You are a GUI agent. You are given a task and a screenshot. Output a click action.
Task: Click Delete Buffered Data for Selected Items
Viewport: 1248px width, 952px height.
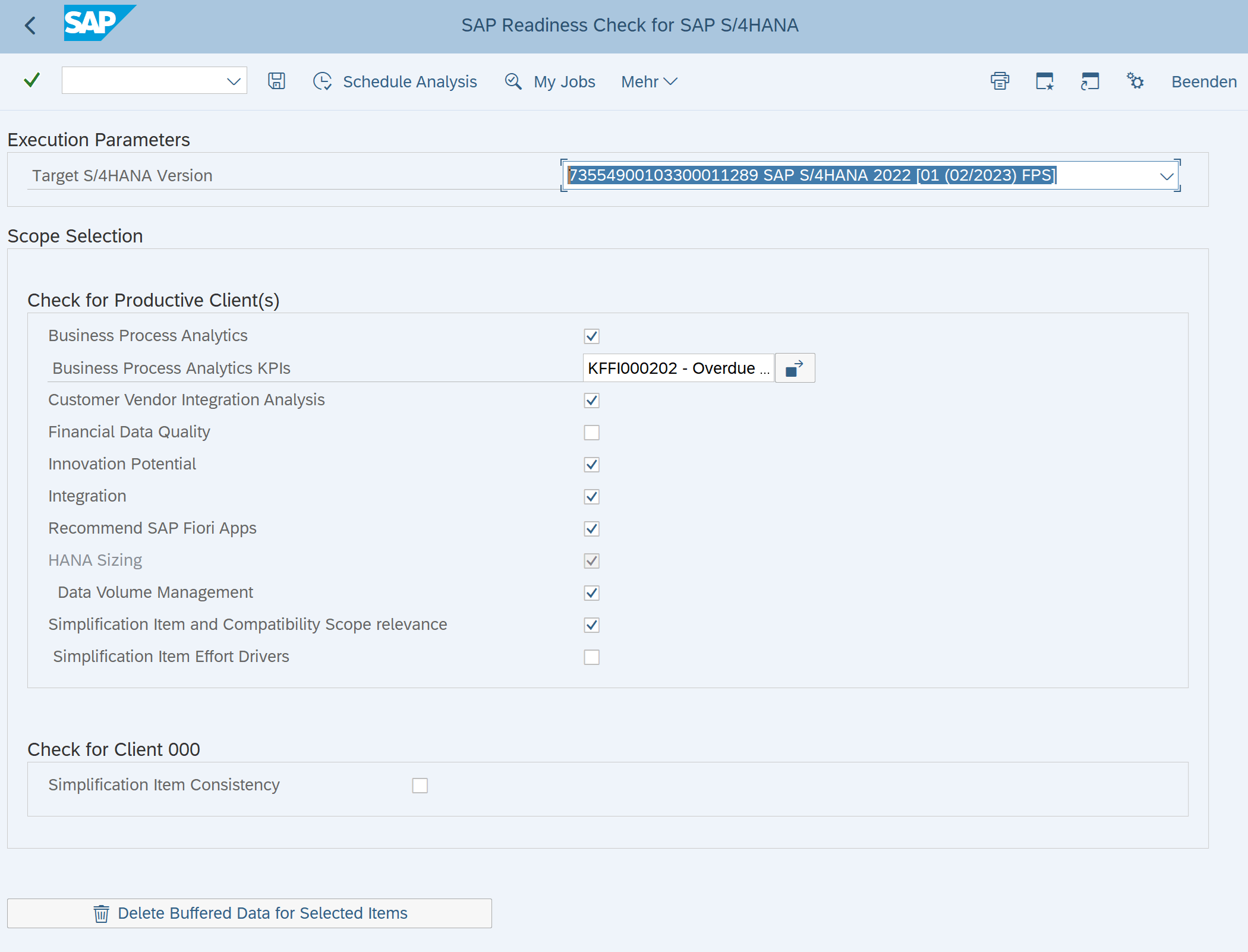250,913
